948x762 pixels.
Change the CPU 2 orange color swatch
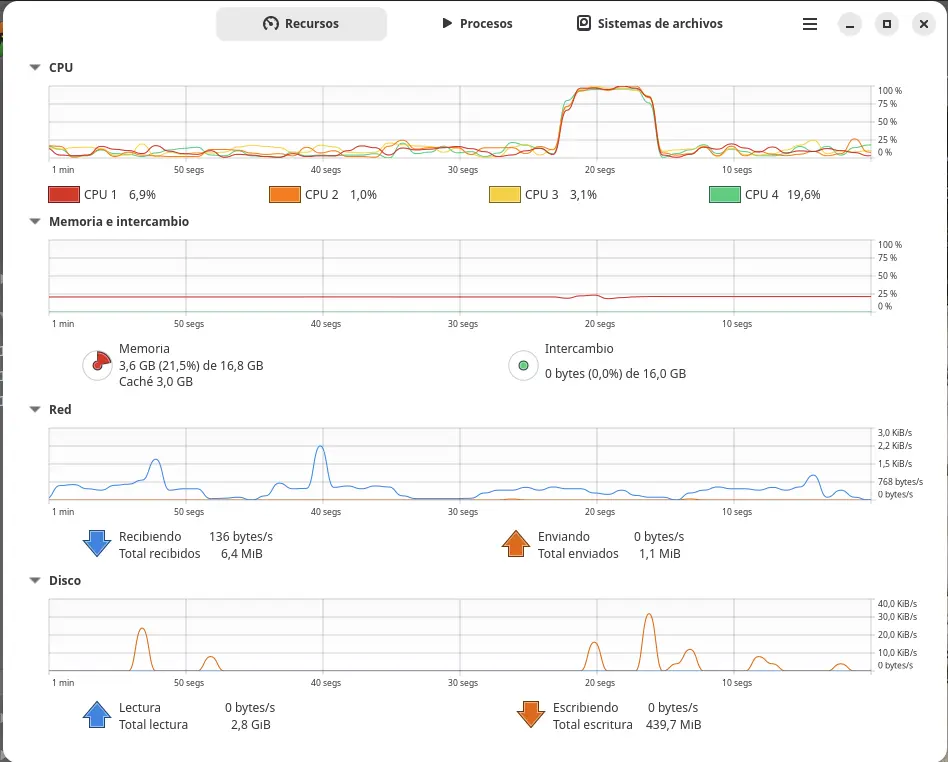[285, 195]
